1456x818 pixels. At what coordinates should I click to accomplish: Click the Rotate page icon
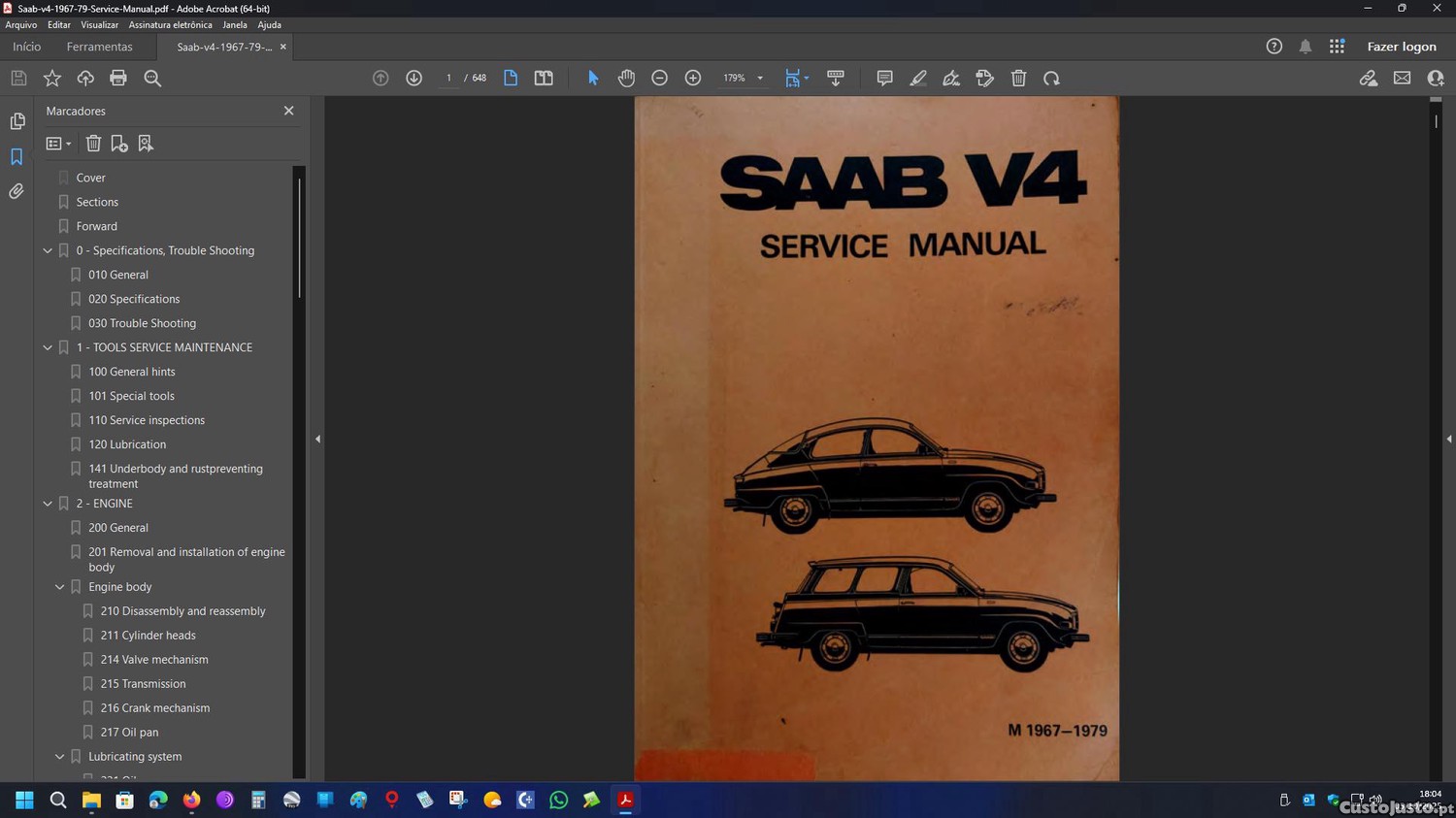coord(1051,78)
